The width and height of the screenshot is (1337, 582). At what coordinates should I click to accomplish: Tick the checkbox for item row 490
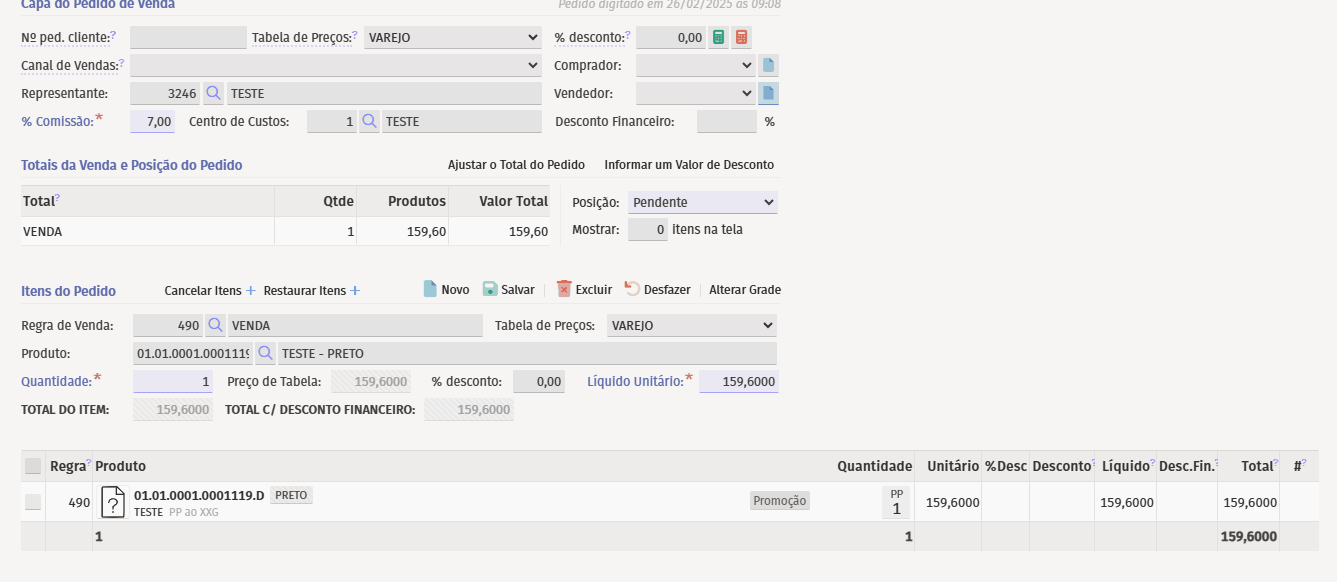tap(33, 502)
